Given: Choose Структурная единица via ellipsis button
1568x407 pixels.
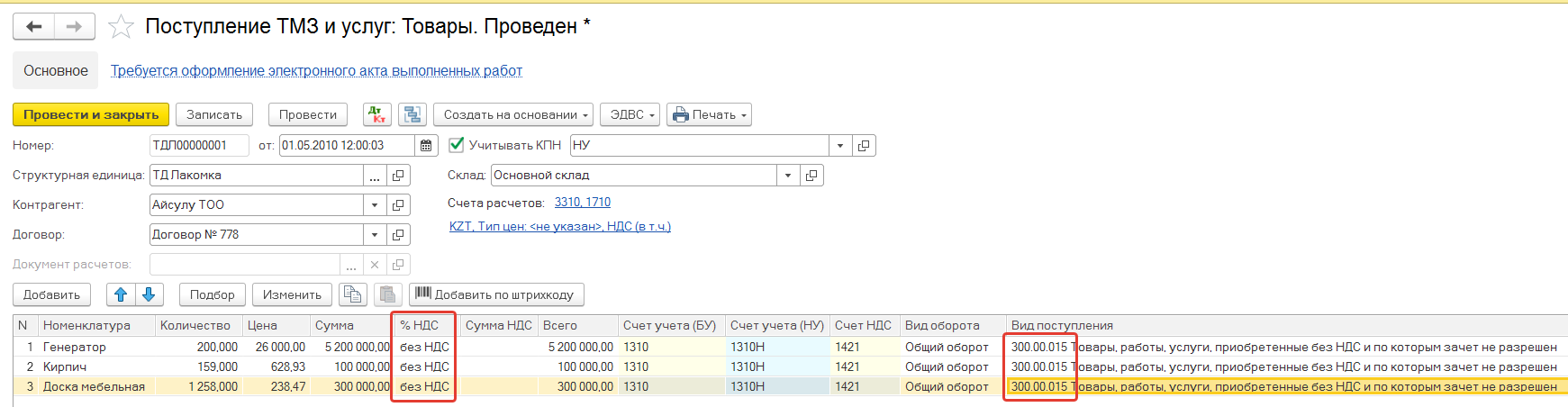Looking at the screenshot, I should (375, 175).
